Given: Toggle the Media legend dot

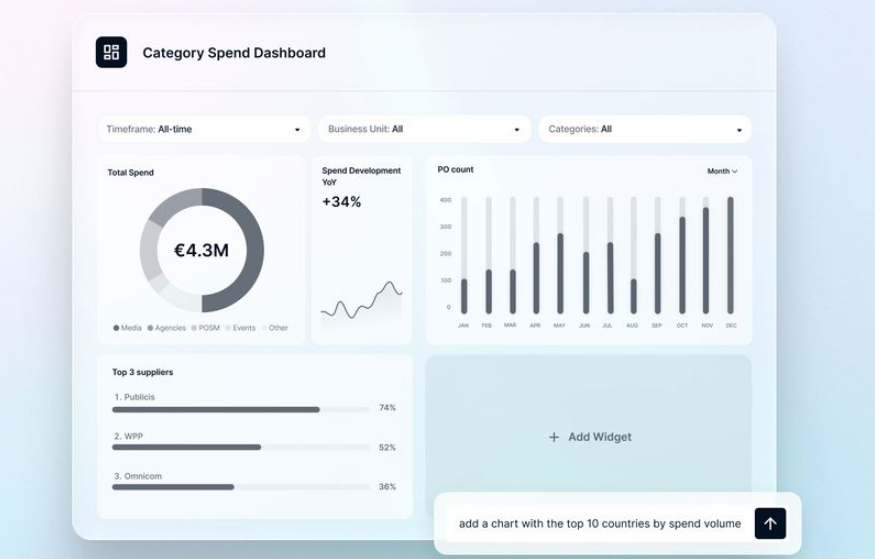Looking at the screenshot, I should pyautogui.click(x=116, y=328).
